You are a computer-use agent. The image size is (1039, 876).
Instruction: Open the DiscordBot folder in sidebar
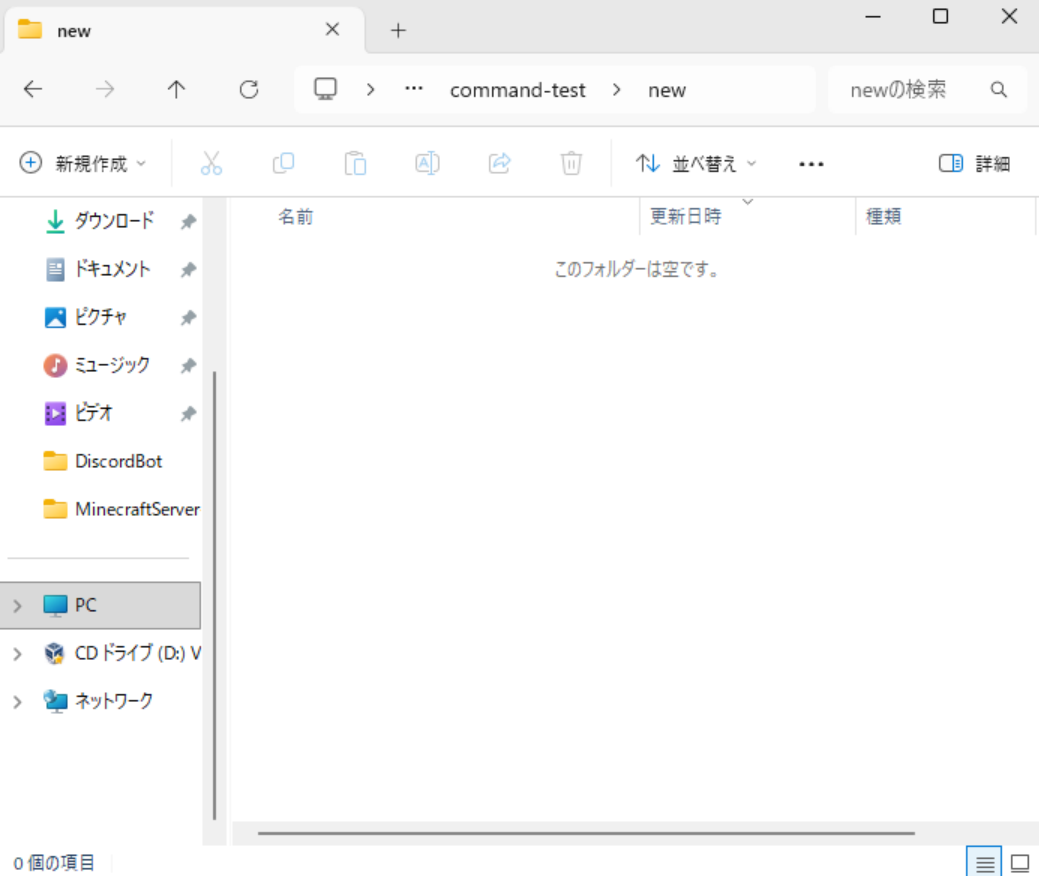pos(117,461)
